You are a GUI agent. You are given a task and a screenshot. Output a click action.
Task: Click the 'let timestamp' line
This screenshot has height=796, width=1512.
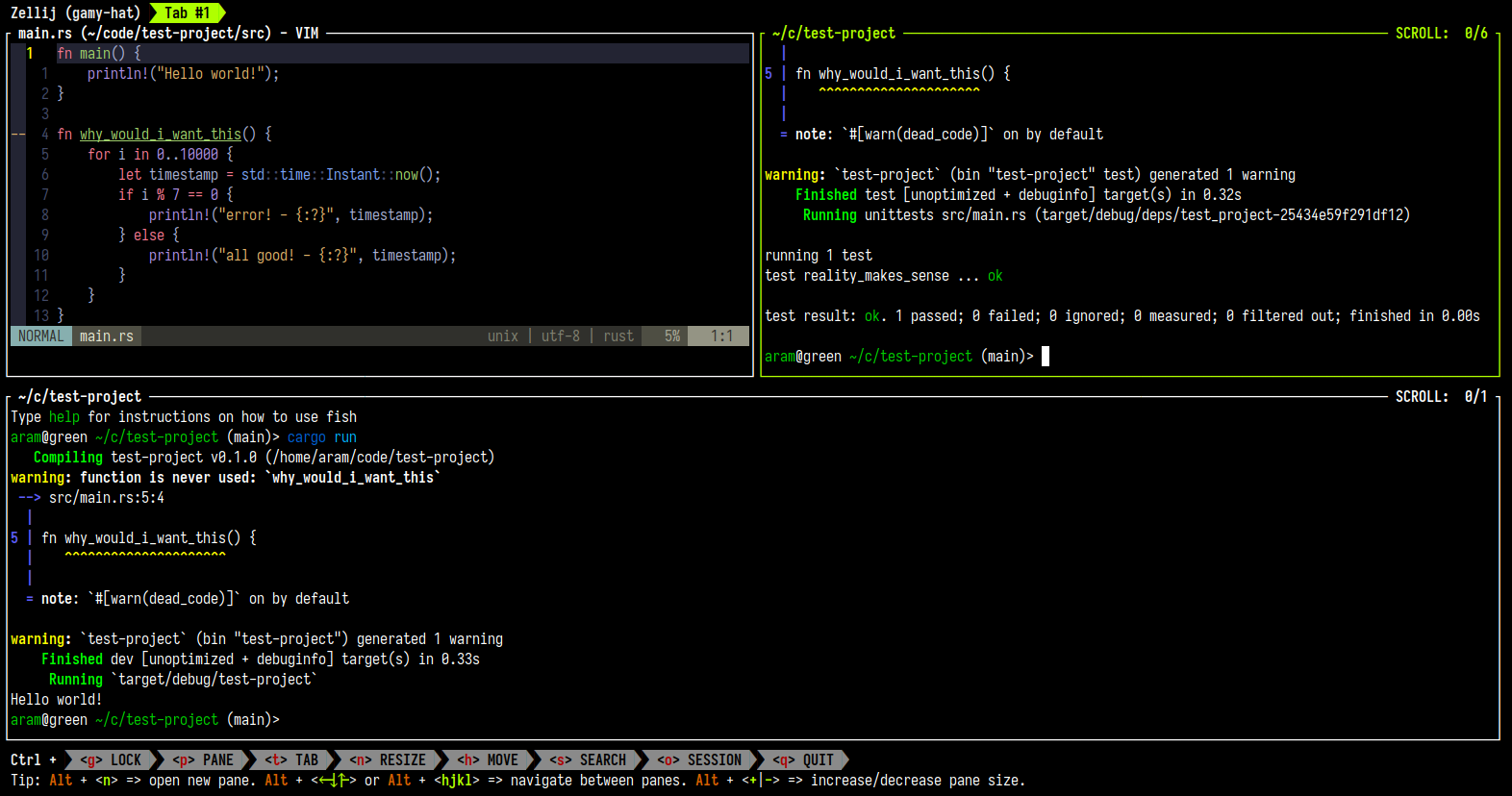[279, 174]
